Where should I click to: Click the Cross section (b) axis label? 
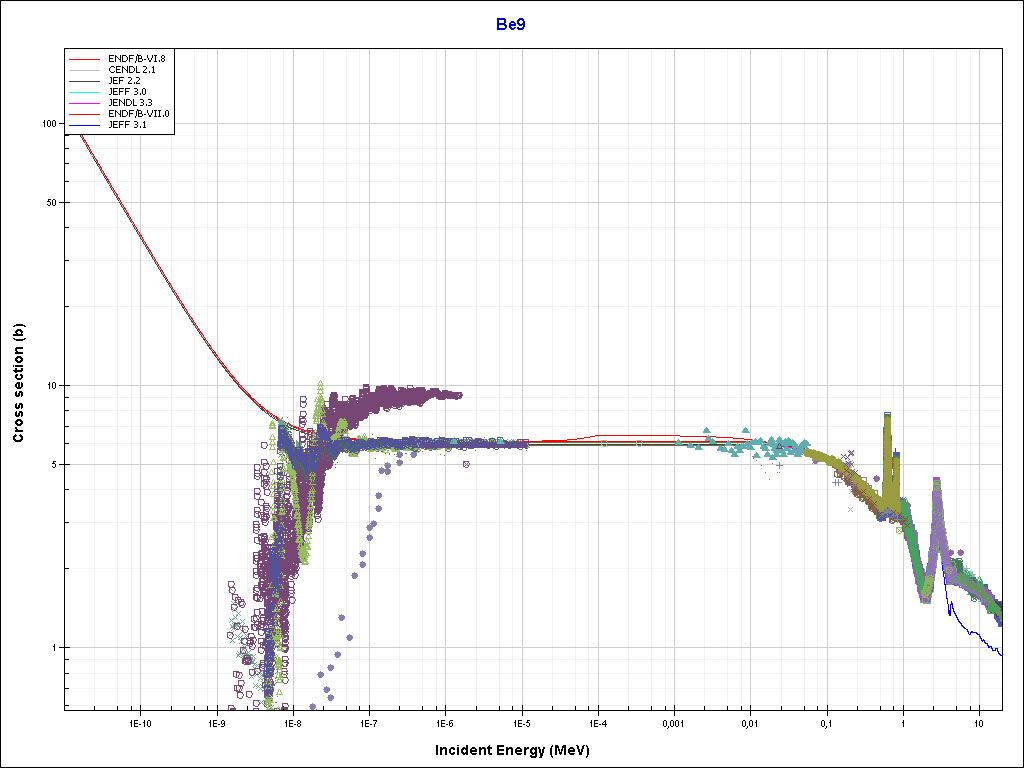[x=18, y=384]
